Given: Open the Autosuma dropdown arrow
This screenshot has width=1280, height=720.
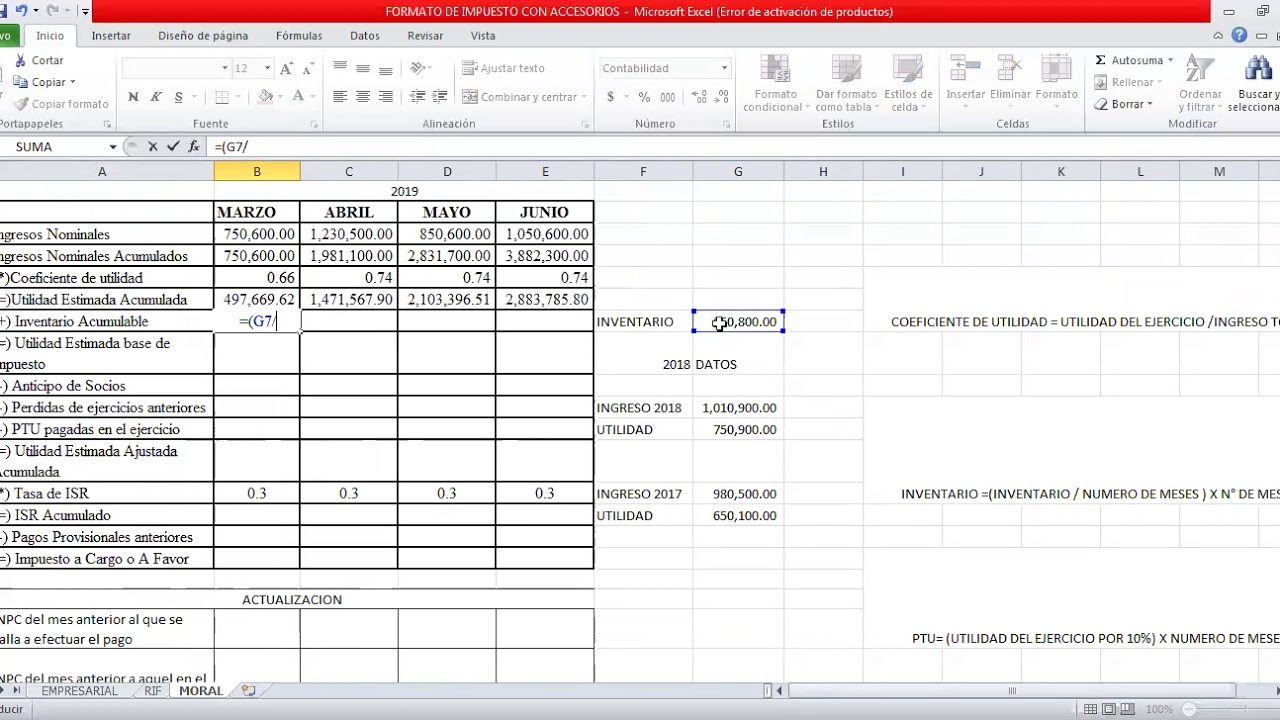Looking at the screenshot, I should point(1170,60).
